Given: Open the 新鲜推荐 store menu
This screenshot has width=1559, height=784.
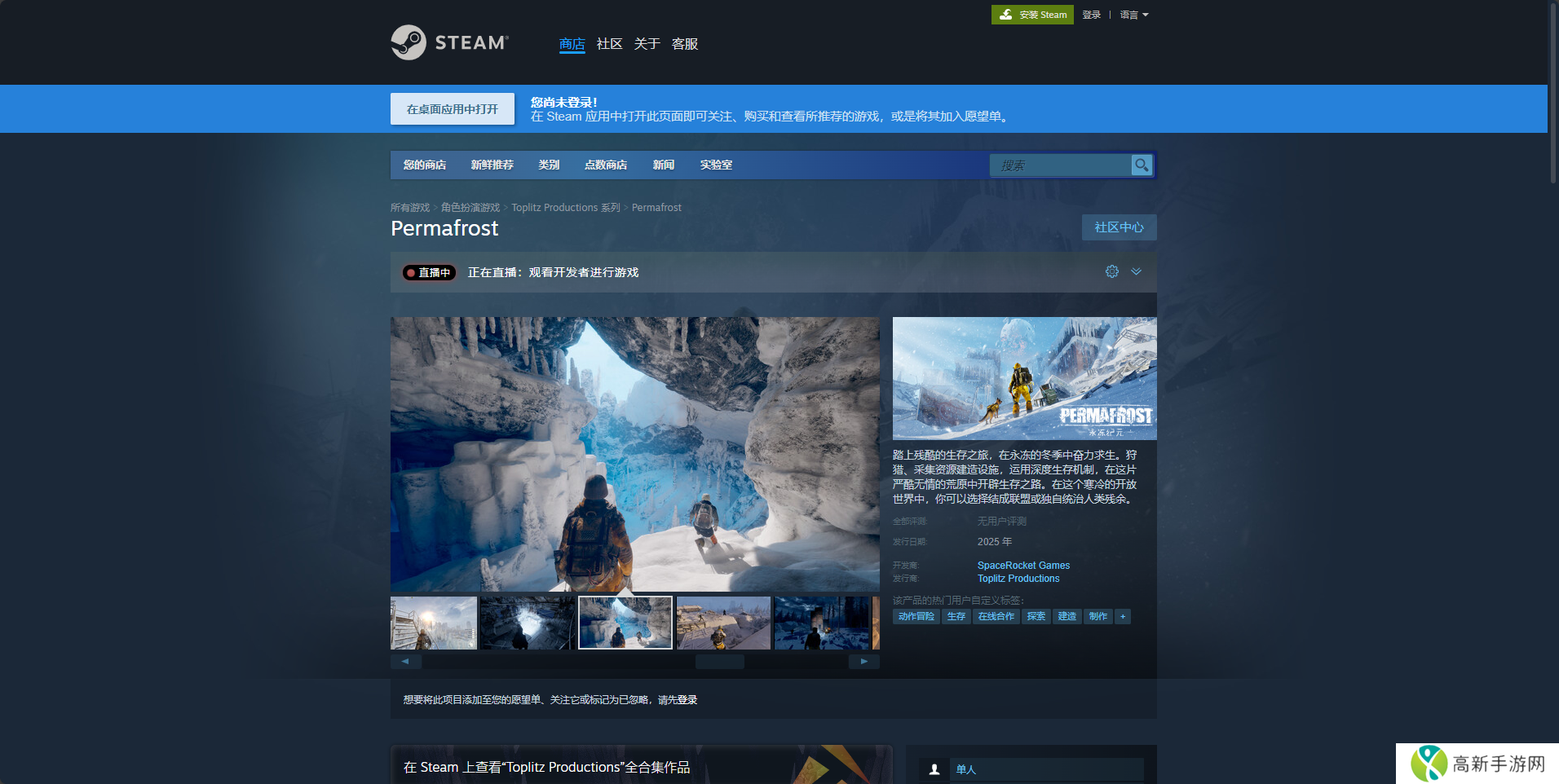Looking at the screenshot, I should [492, 165].
